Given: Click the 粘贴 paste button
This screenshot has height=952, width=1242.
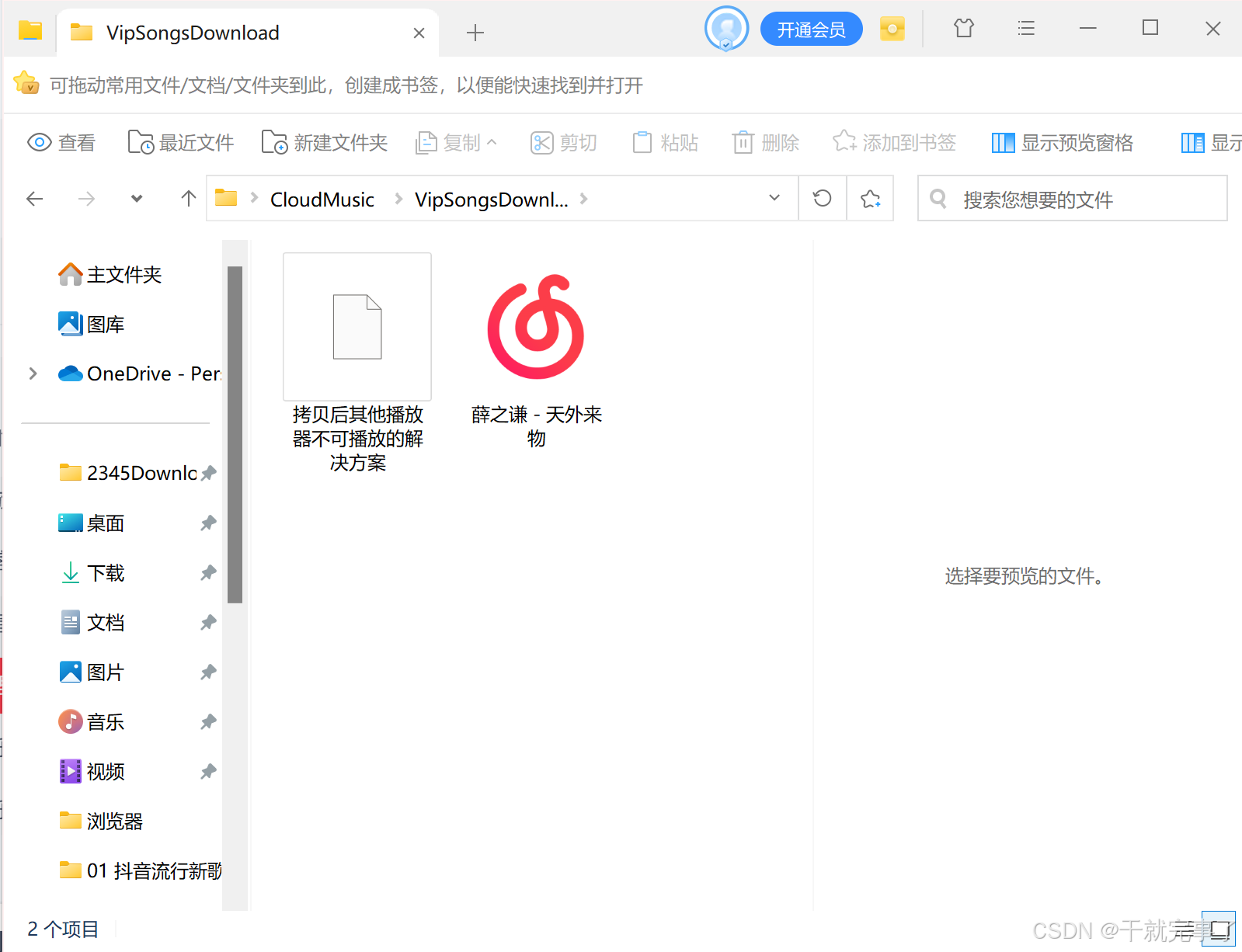Looking at the screenshot, I should tap(665, 143).
